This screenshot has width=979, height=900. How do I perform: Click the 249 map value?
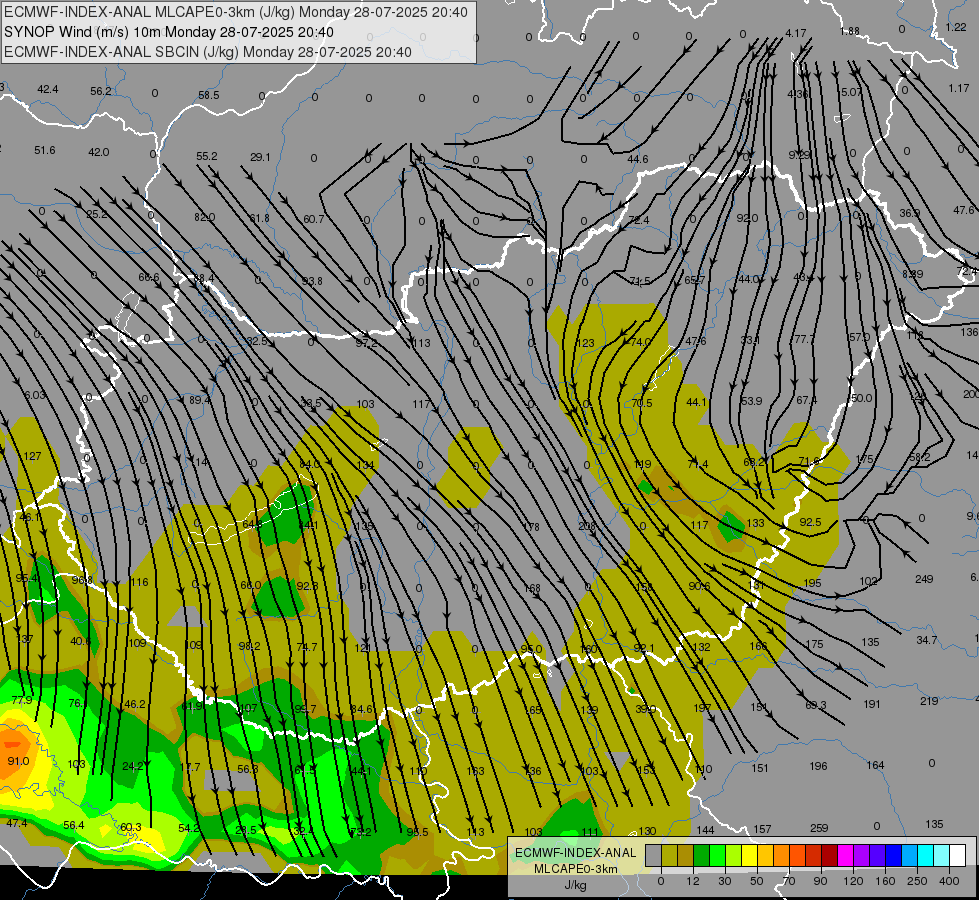tap(924, 579)
